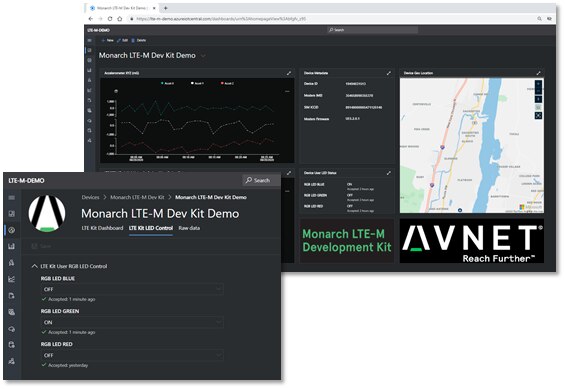
Task: Switch to Raw data tab
Action: point(189,228)
